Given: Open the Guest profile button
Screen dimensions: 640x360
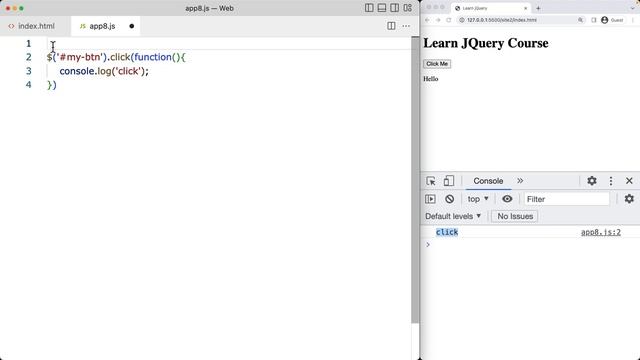Looking at the screenshot, I should (612, 20).
